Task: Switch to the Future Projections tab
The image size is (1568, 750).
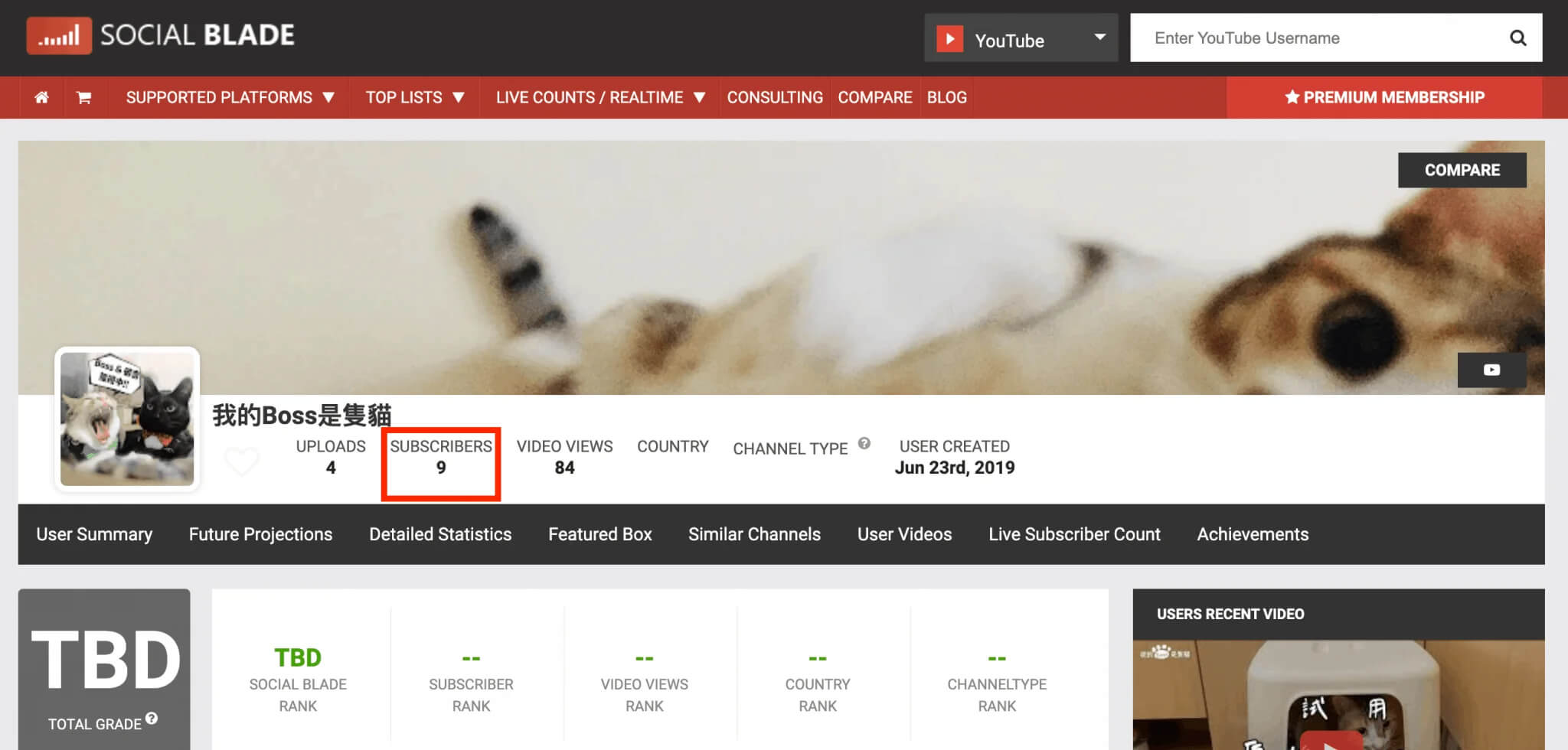Action: [x=260, y=534]
